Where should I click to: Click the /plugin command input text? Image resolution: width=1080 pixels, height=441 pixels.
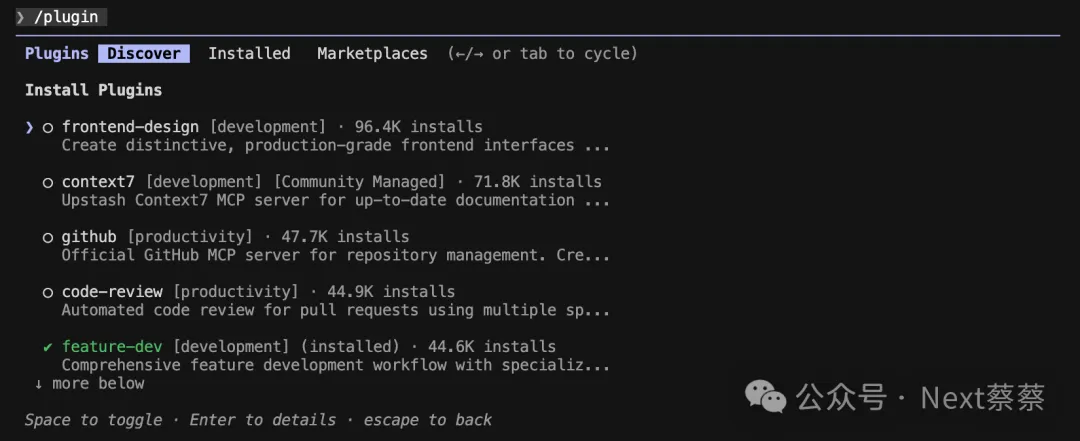click(68, 17)
